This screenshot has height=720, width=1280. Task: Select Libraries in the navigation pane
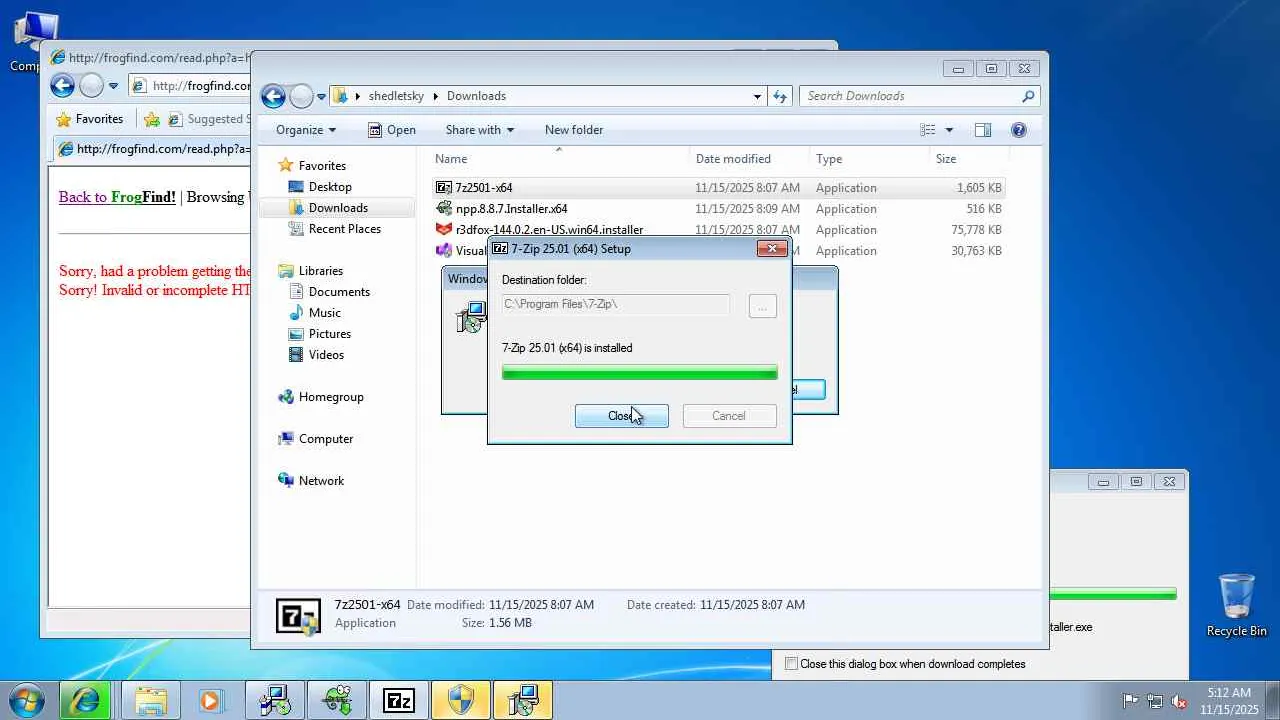311,271
